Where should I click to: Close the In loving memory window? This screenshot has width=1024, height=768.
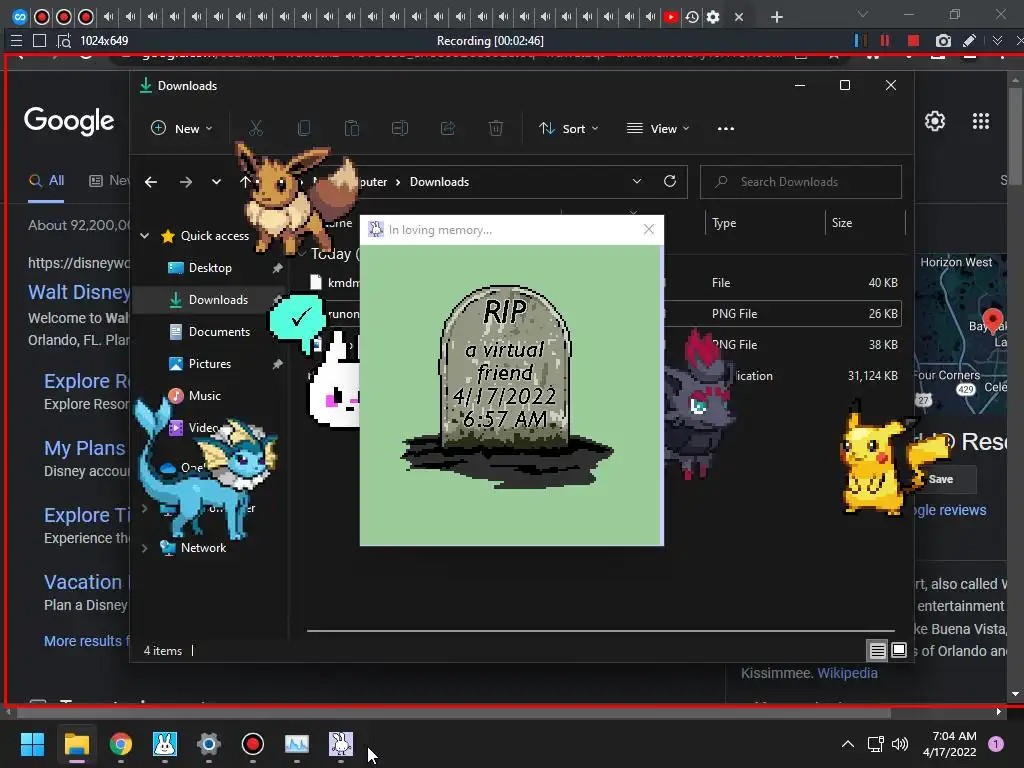pos(648,229)
